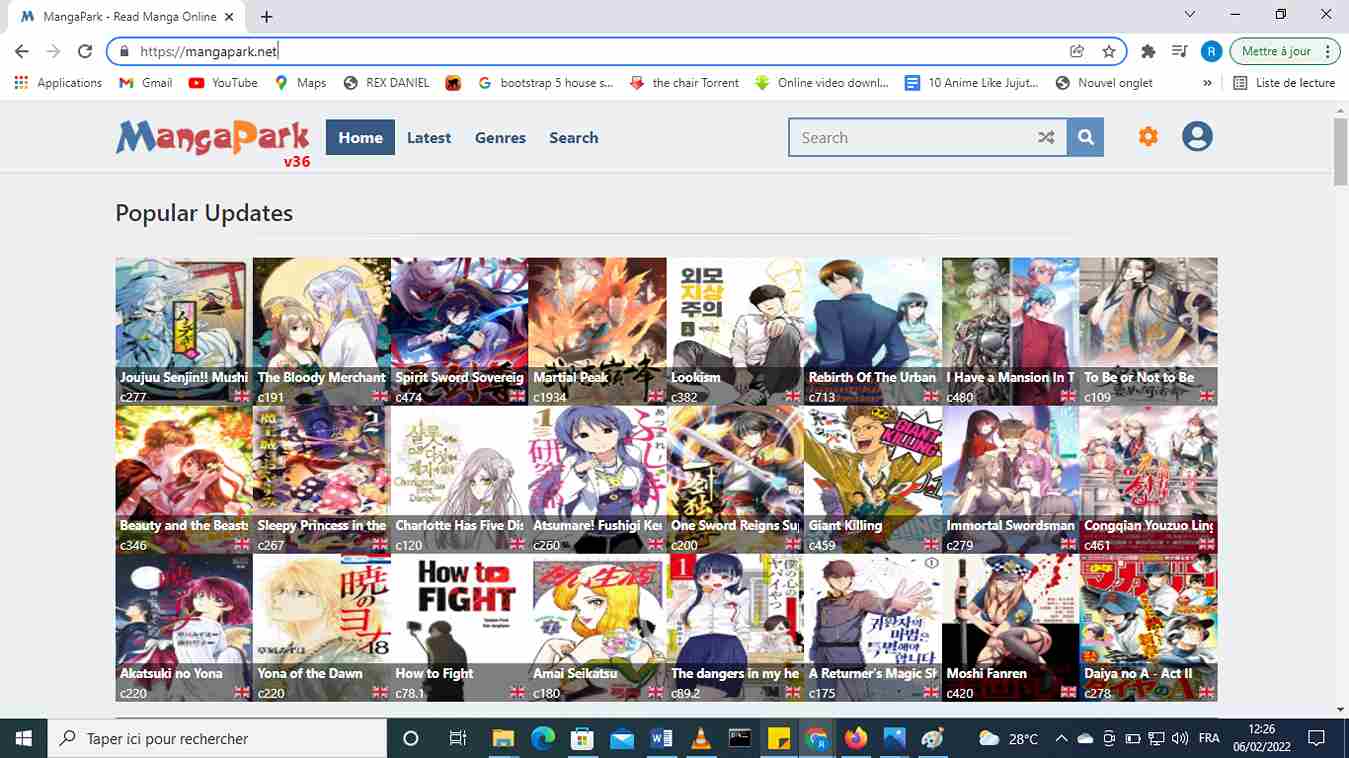
Task: Click the browser forward arrow
Action: click(53, 51)
